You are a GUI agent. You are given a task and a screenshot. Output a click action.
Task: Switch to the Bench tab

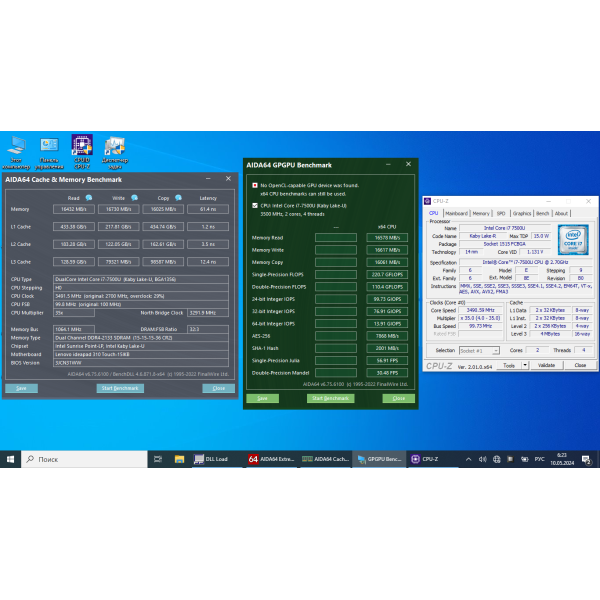coord(542,214)
